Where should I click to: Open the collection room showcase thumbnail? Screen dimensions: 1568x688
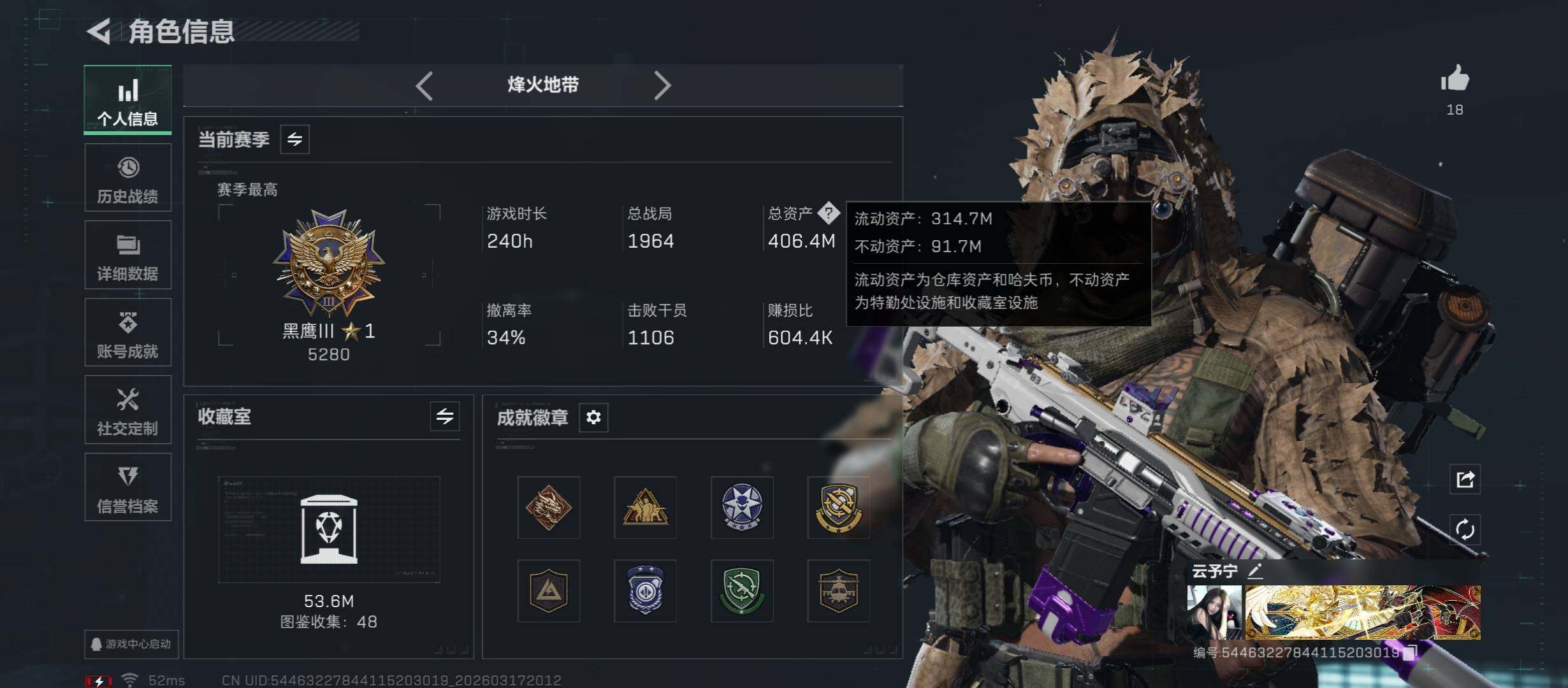tap(329, 529)
